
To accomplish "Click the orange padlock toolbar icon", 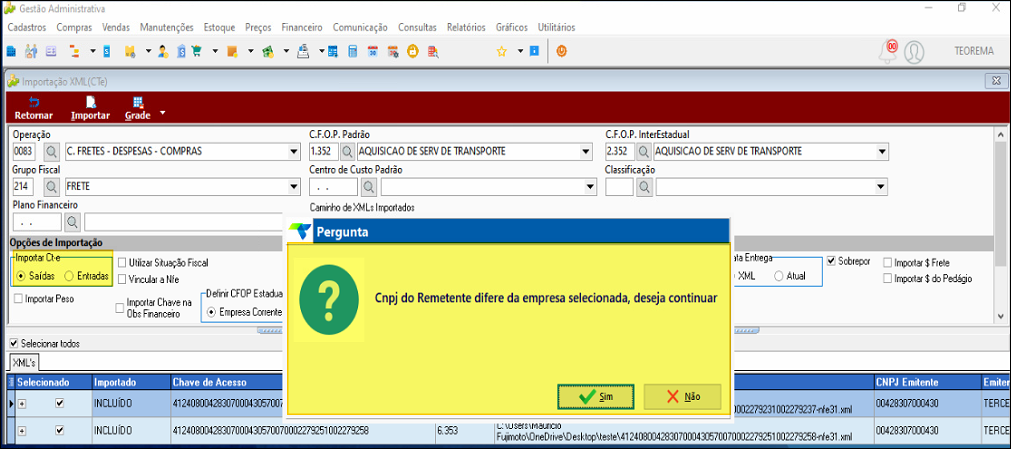I will point(413,52).
